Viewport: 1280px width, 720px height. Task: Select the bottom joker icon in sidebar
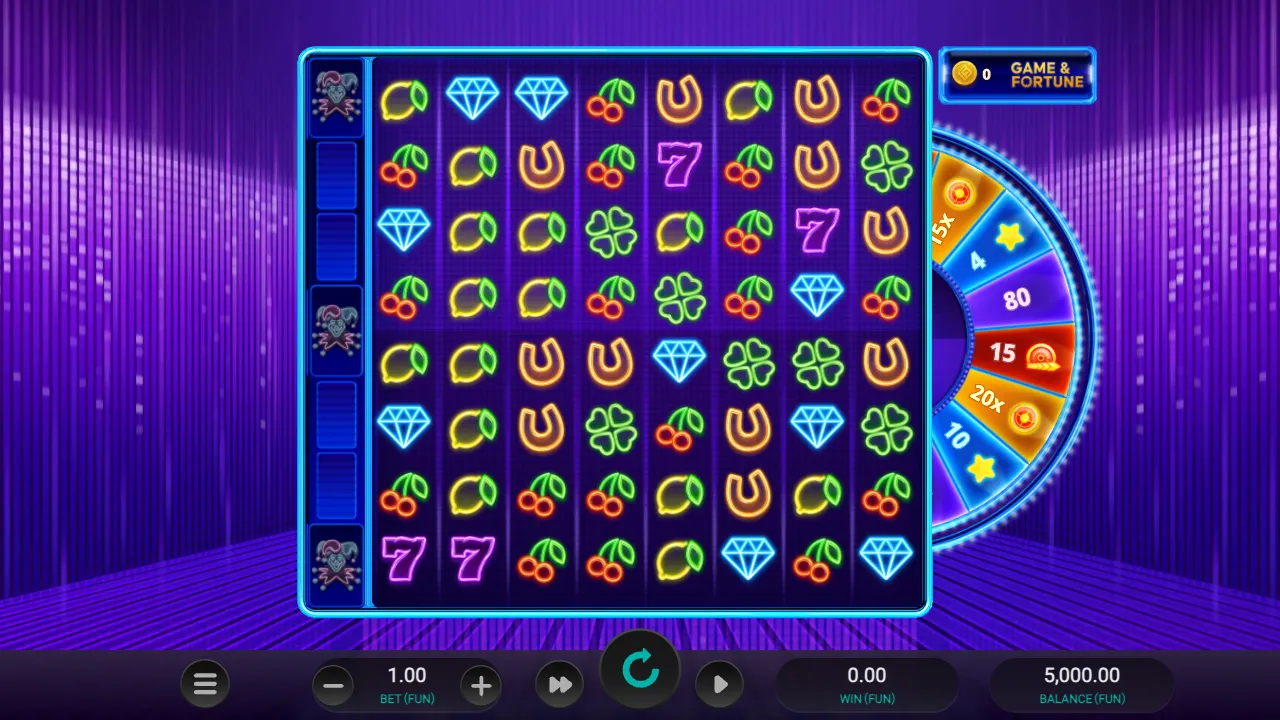[x=336, y=566]
